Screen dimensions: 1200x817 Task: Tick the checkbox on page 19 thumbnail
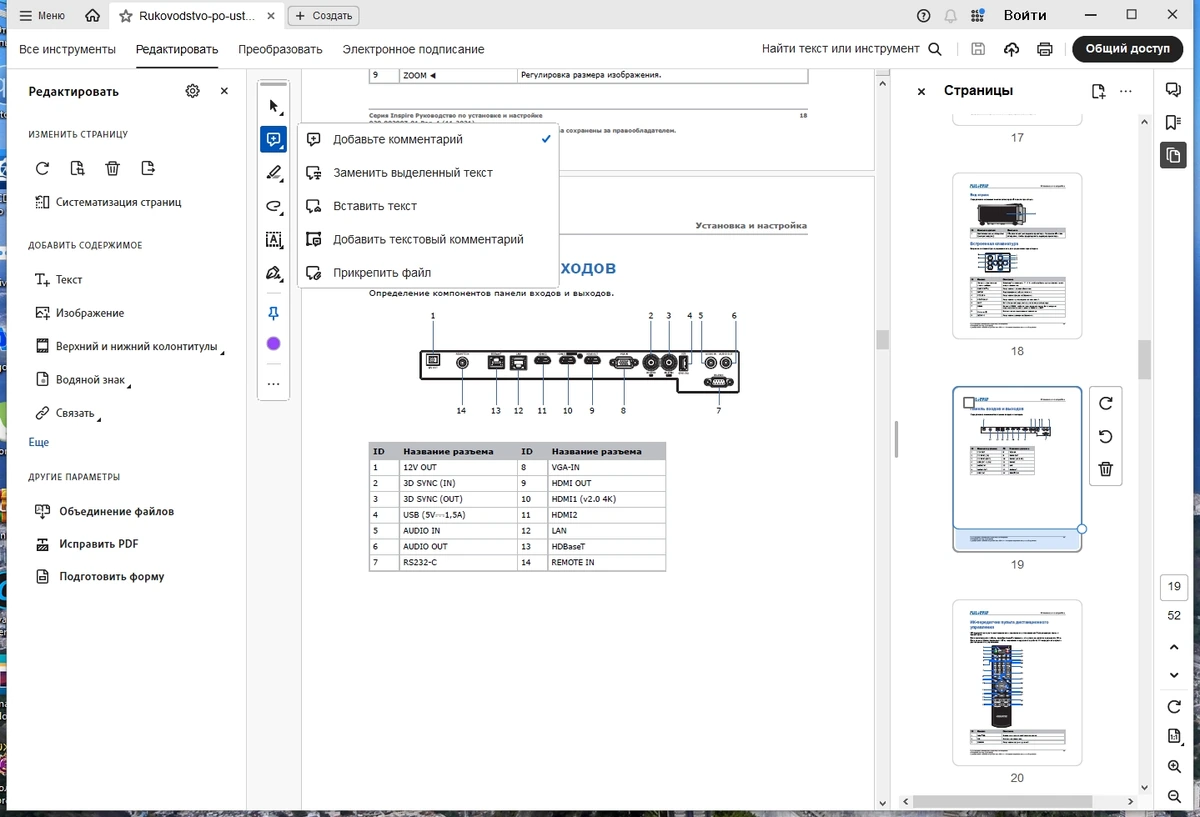click(968, 403)
